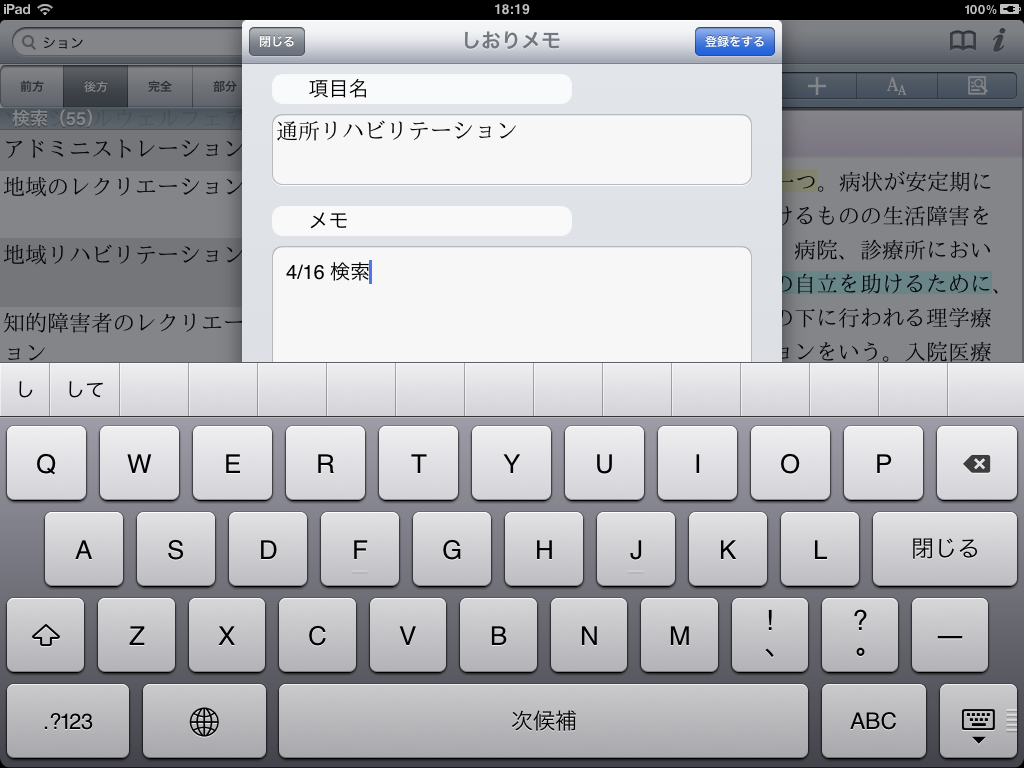Open the font size AA tool

897,87
